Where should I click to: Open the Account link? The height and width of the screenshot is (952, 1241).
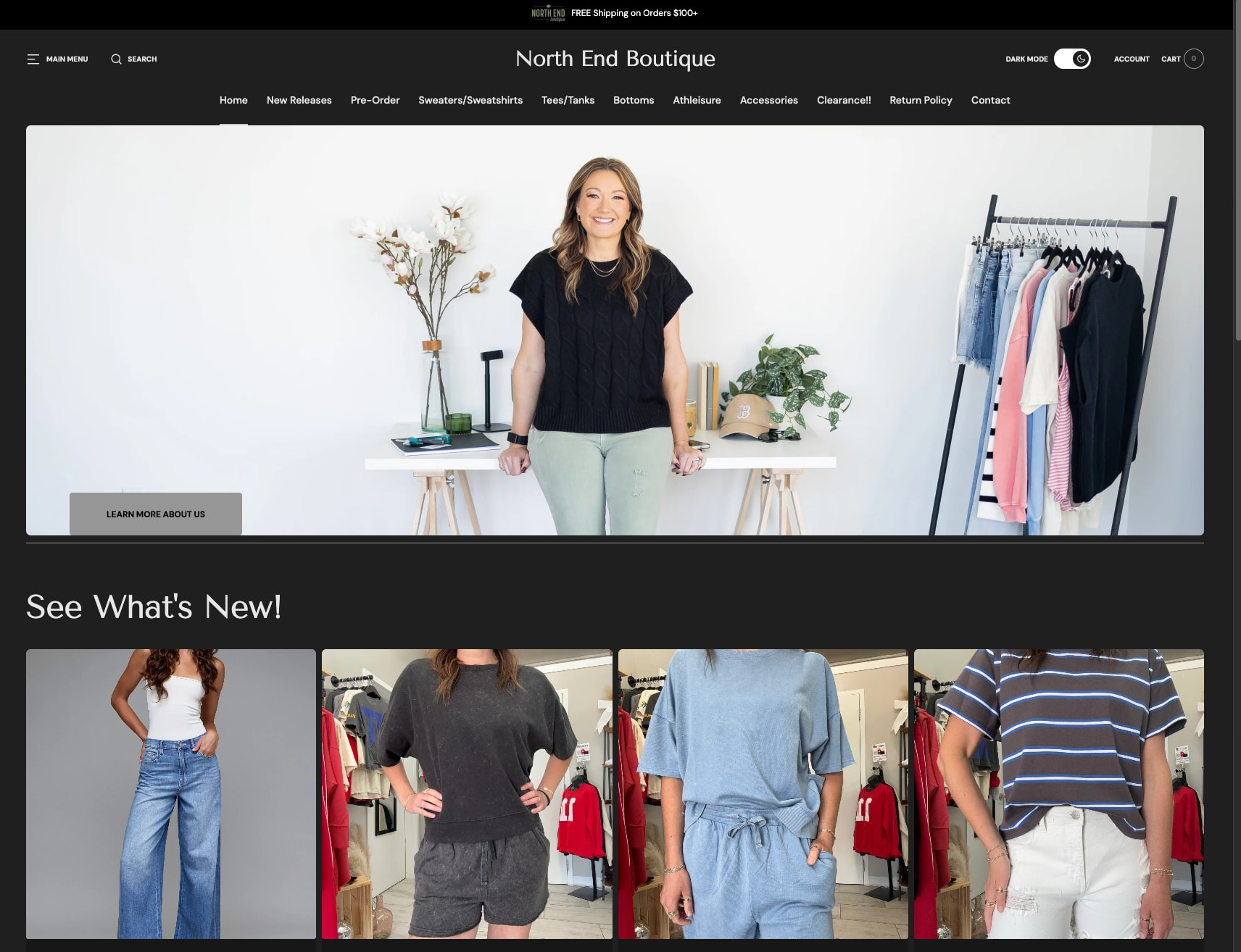click(x=1132, y=59)
